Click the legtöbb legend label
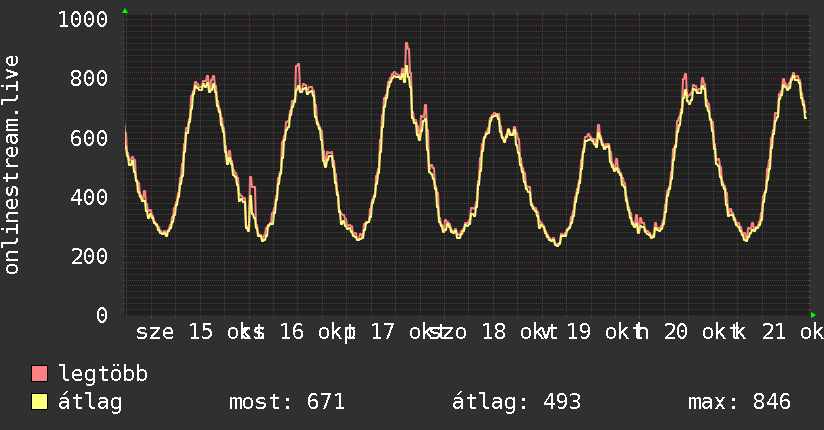Screen dimensions: 824x430 (x=103, y=374)
